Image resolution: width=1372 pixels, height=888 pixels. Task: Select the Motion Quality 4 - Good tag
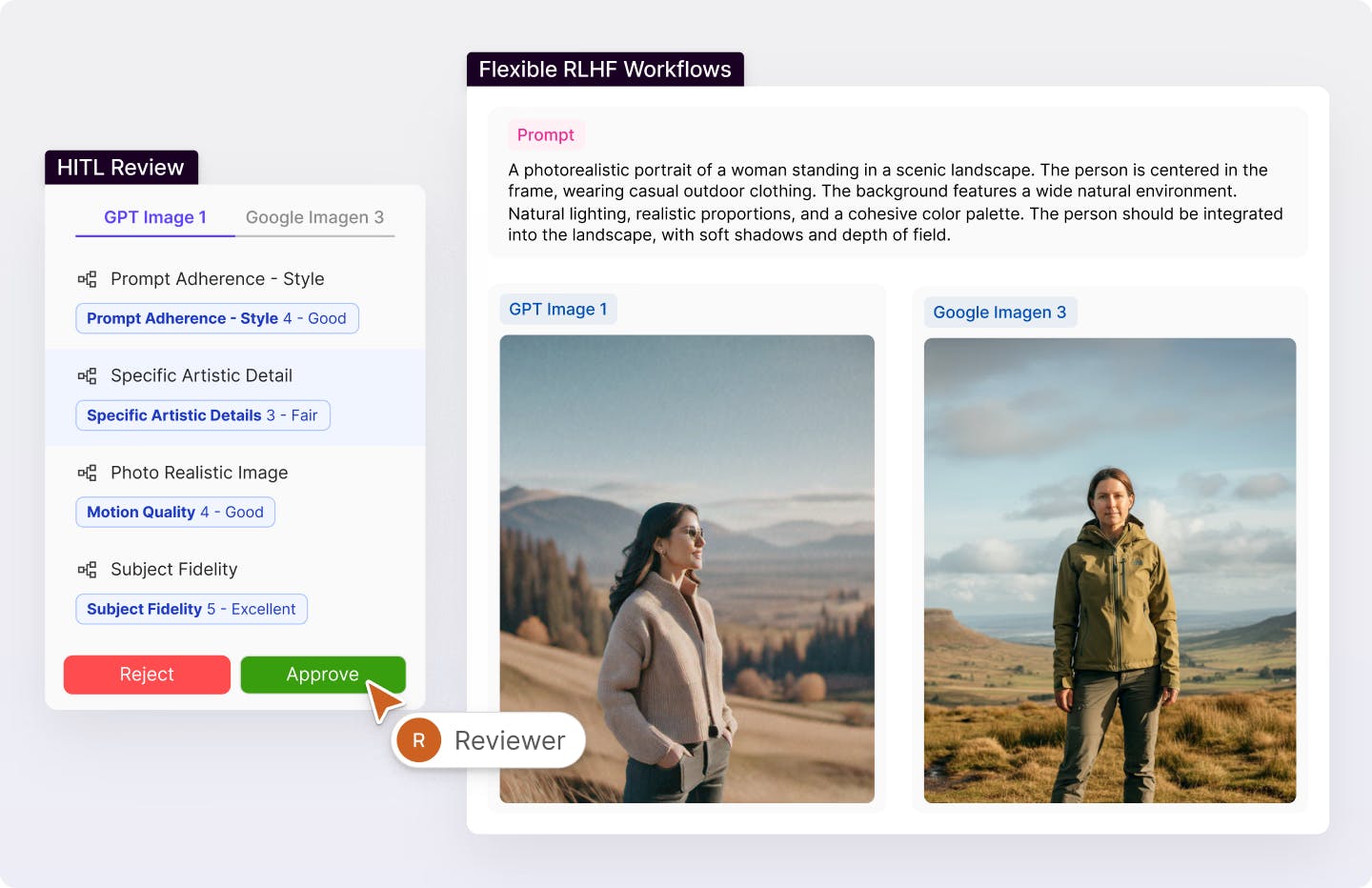pos(175,513)
